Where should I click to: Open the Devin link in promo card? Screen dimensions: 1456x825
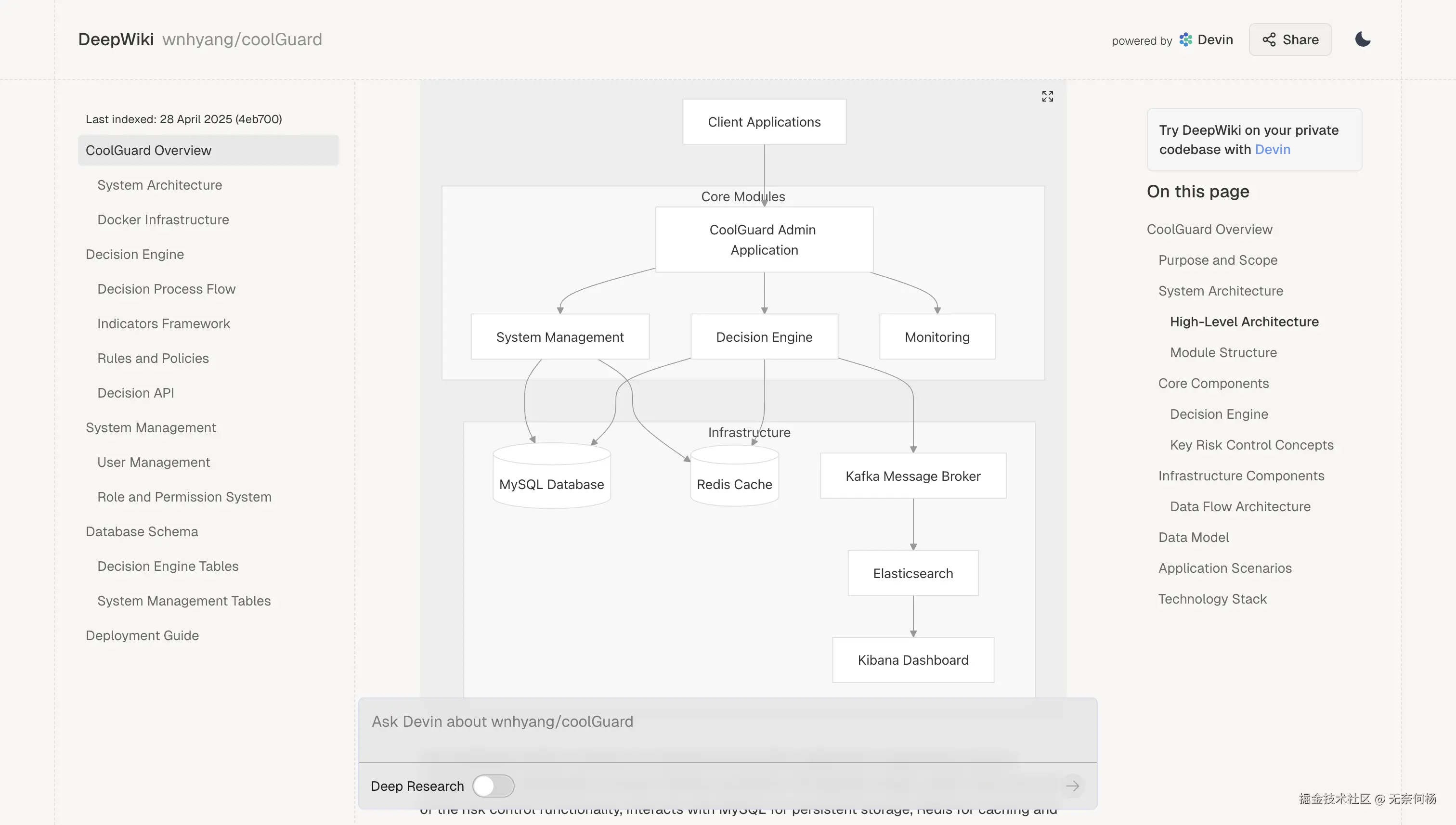pos(1273,150)
